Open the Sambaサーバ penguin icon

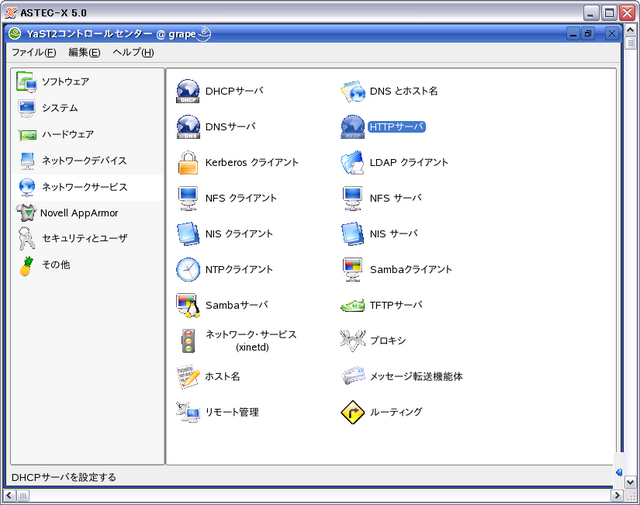coord(188,305)
